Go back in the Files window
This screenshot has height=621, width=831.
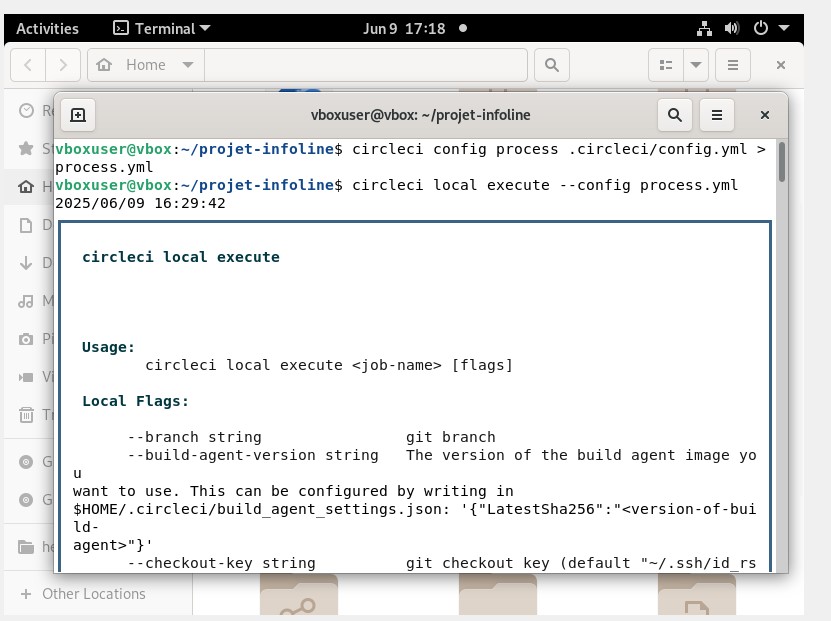(28, 66)
